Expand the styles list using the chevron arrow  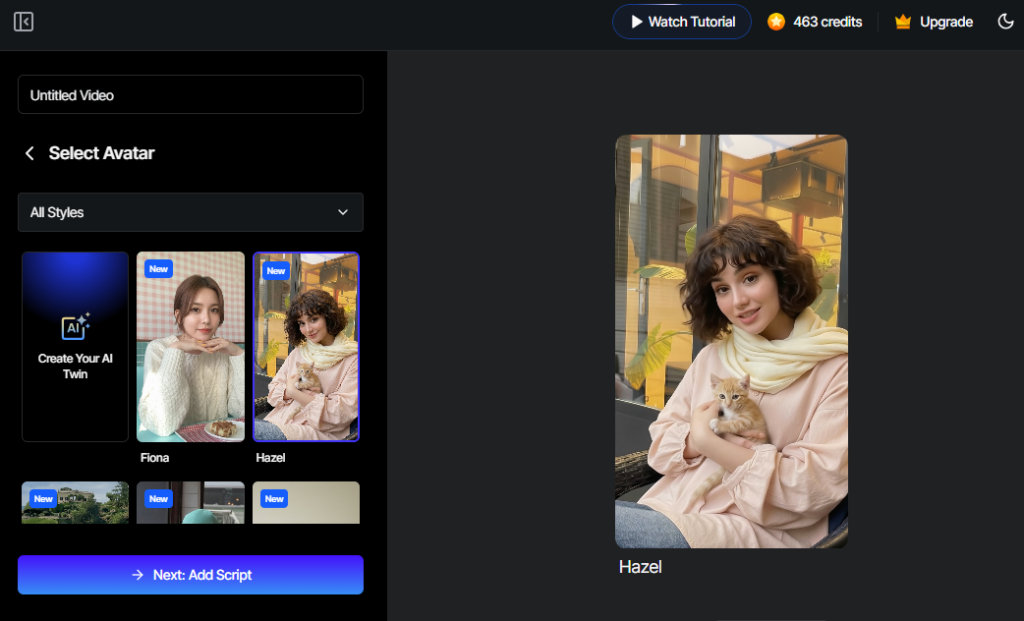click(343, 212)
